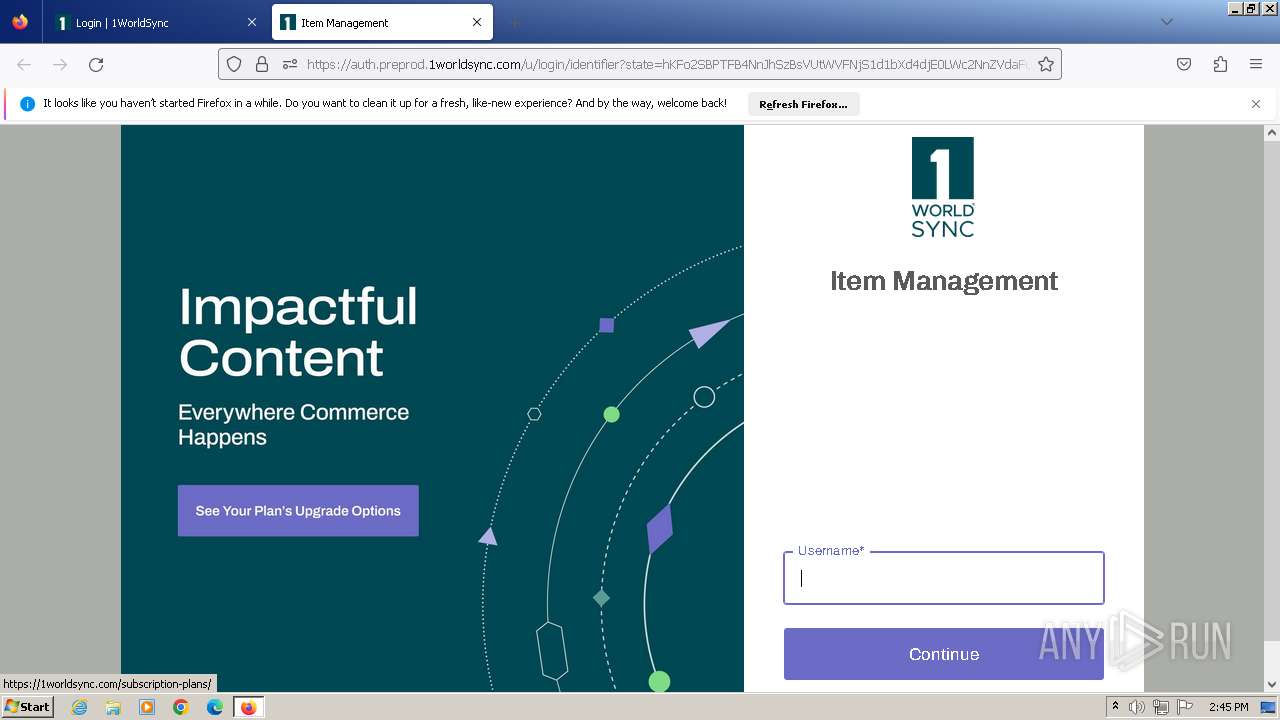Open the network tray icon
1280x720 pixels.
(x=1160, y=707)
